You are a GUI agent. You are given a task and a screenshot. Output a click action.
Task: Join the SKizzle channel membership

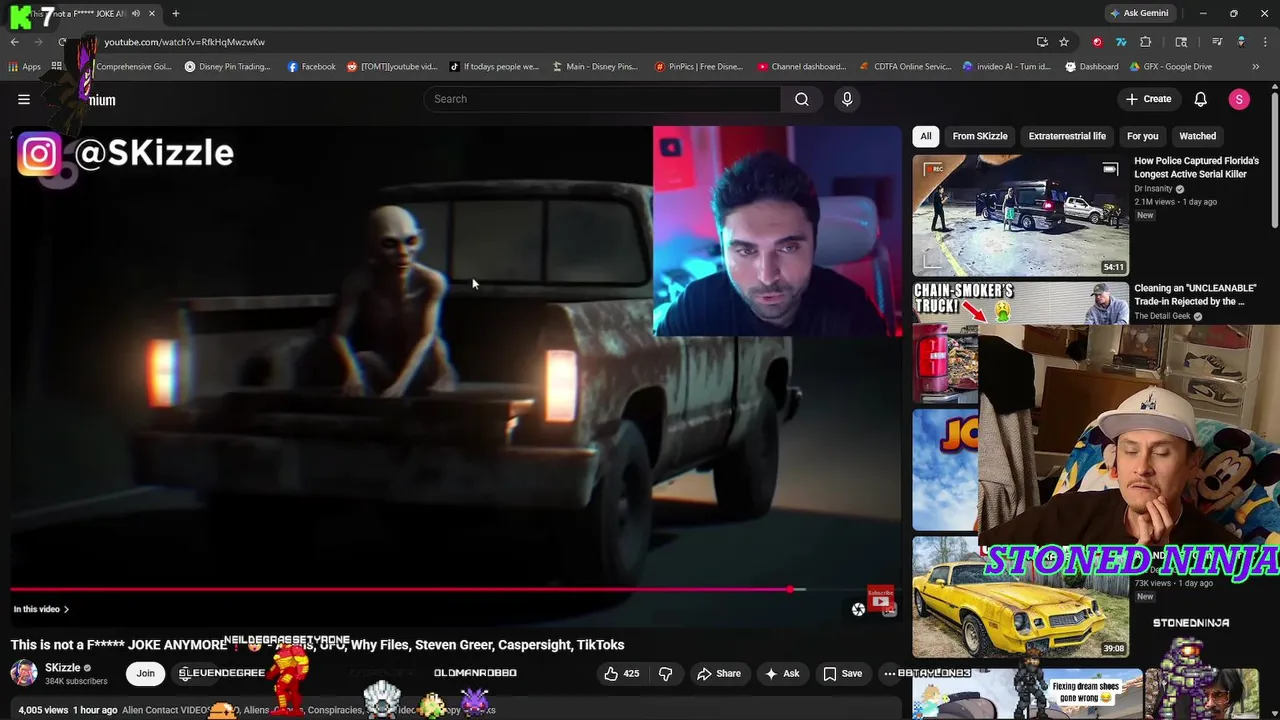[x=146, y=674]
